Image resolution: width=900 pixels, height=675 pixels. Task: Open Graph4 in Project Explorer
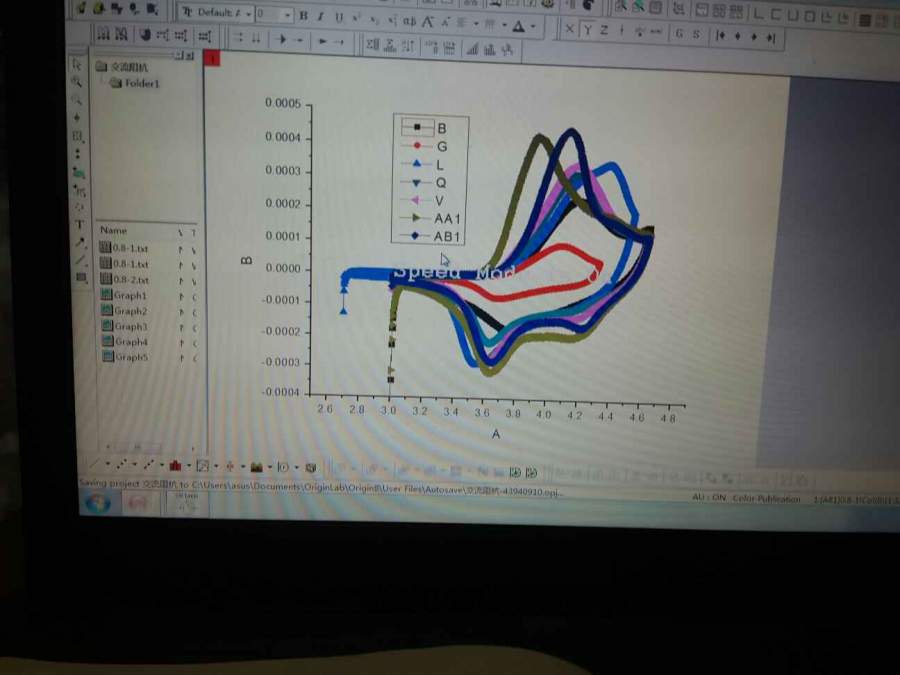click(125, 342)
